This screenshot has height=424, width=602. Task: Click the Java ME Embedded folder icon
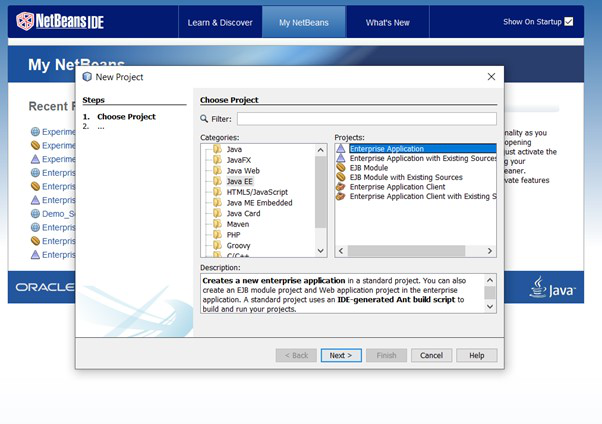[x=217, y=202]
